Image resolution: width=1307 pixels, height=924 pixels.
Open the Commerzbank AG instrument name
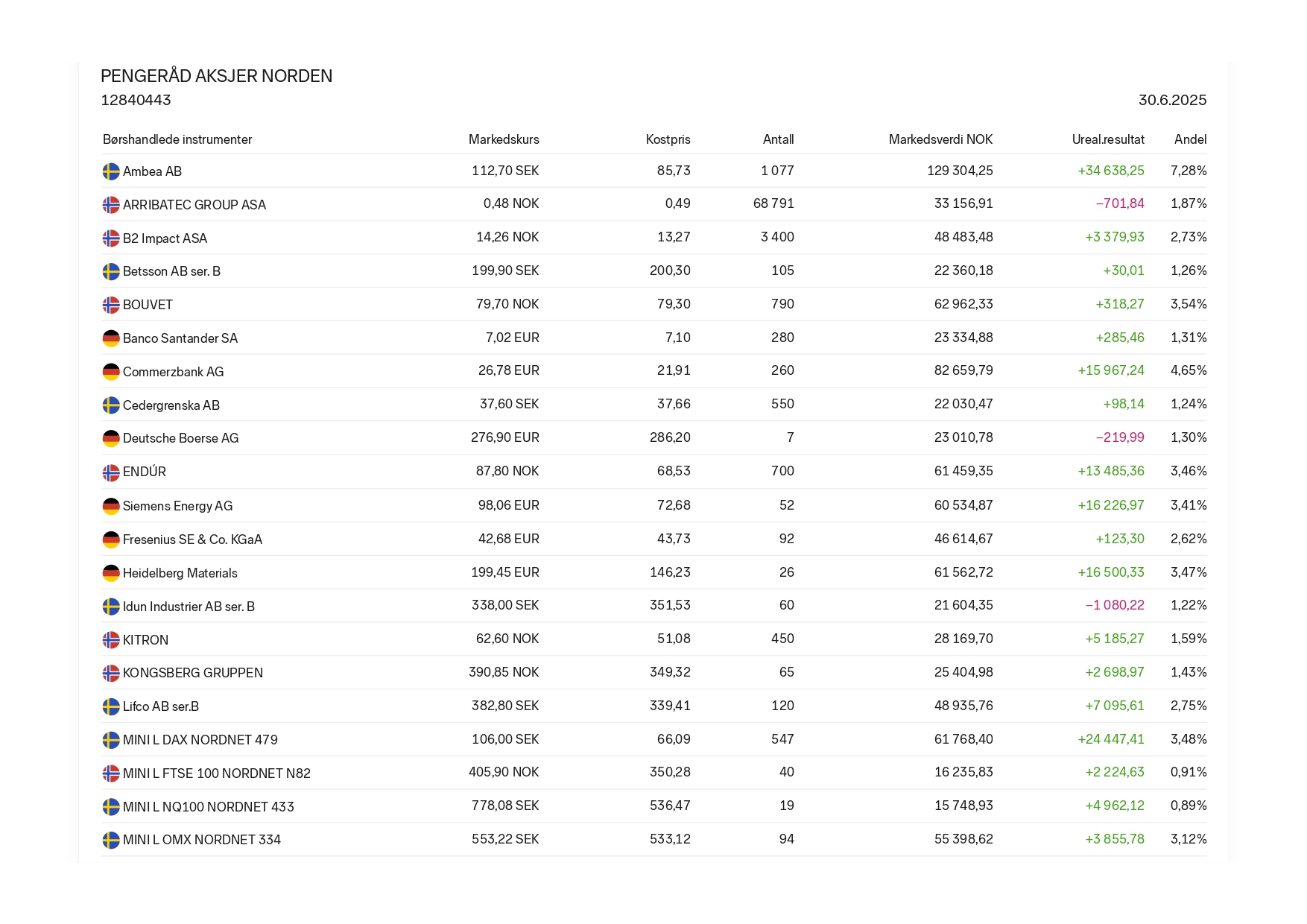[173, 372]
